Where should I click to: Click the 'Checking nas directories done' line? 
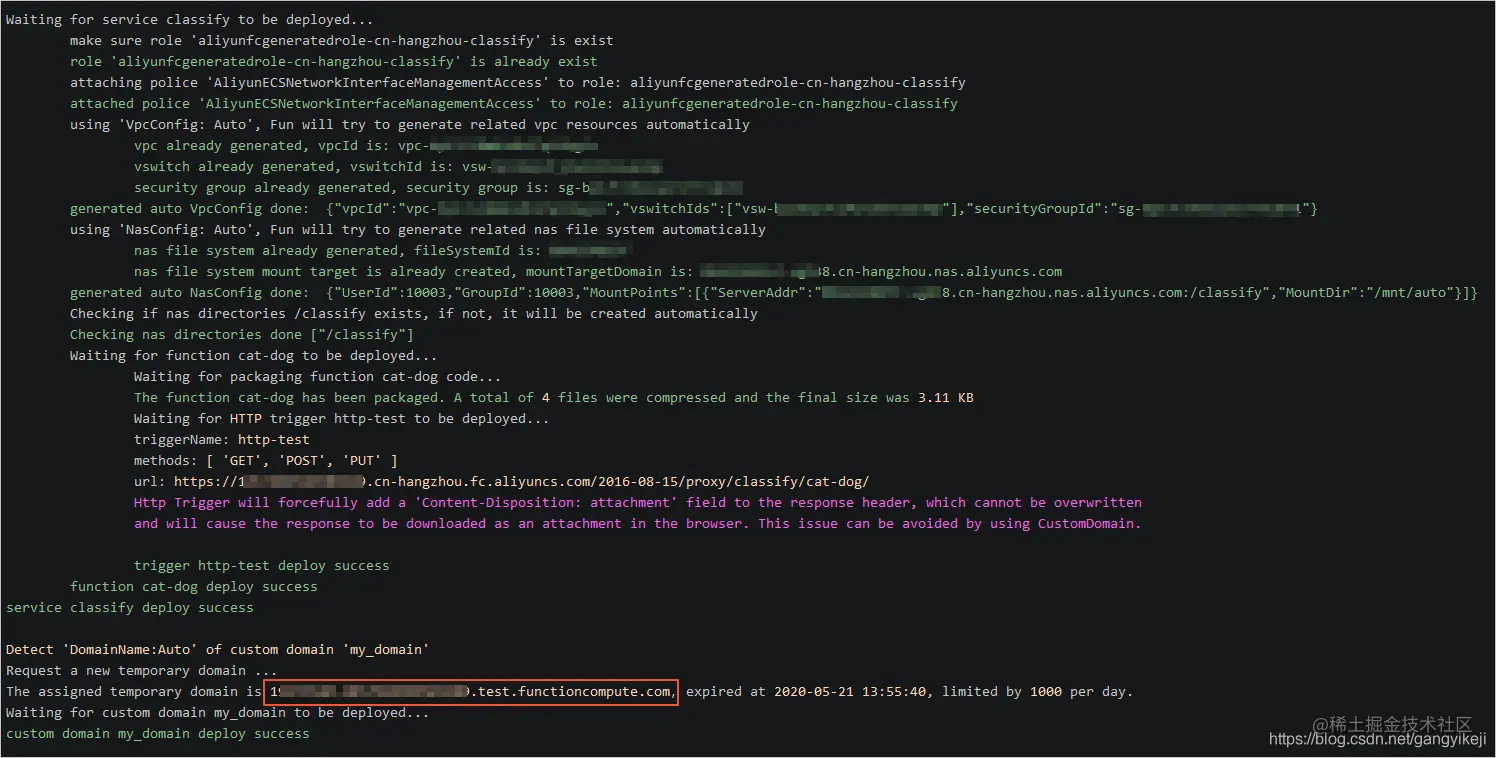[242, 335]
